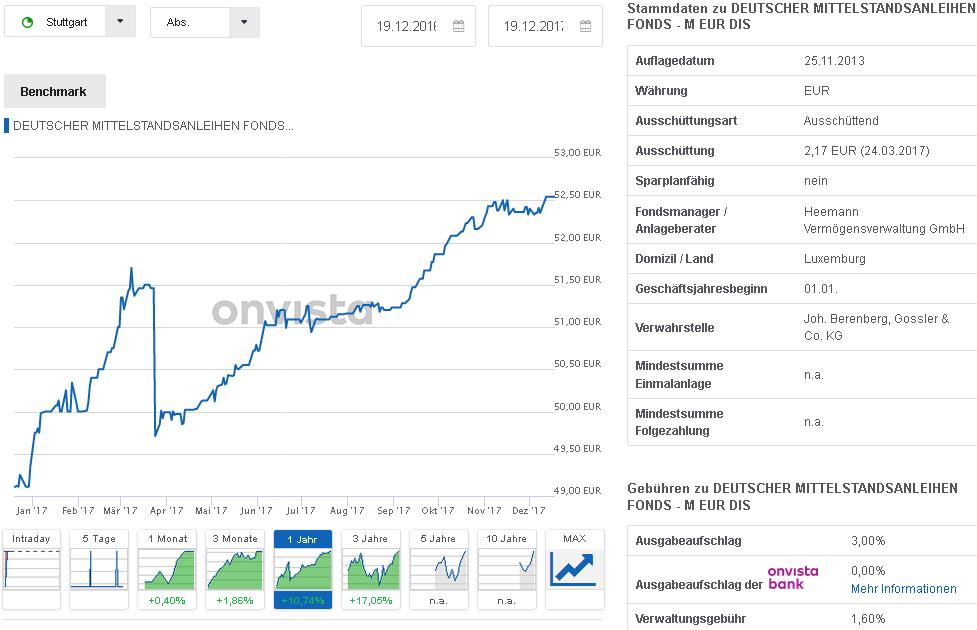Click the Verwaltungsgebühr value 1,60%

868,619
